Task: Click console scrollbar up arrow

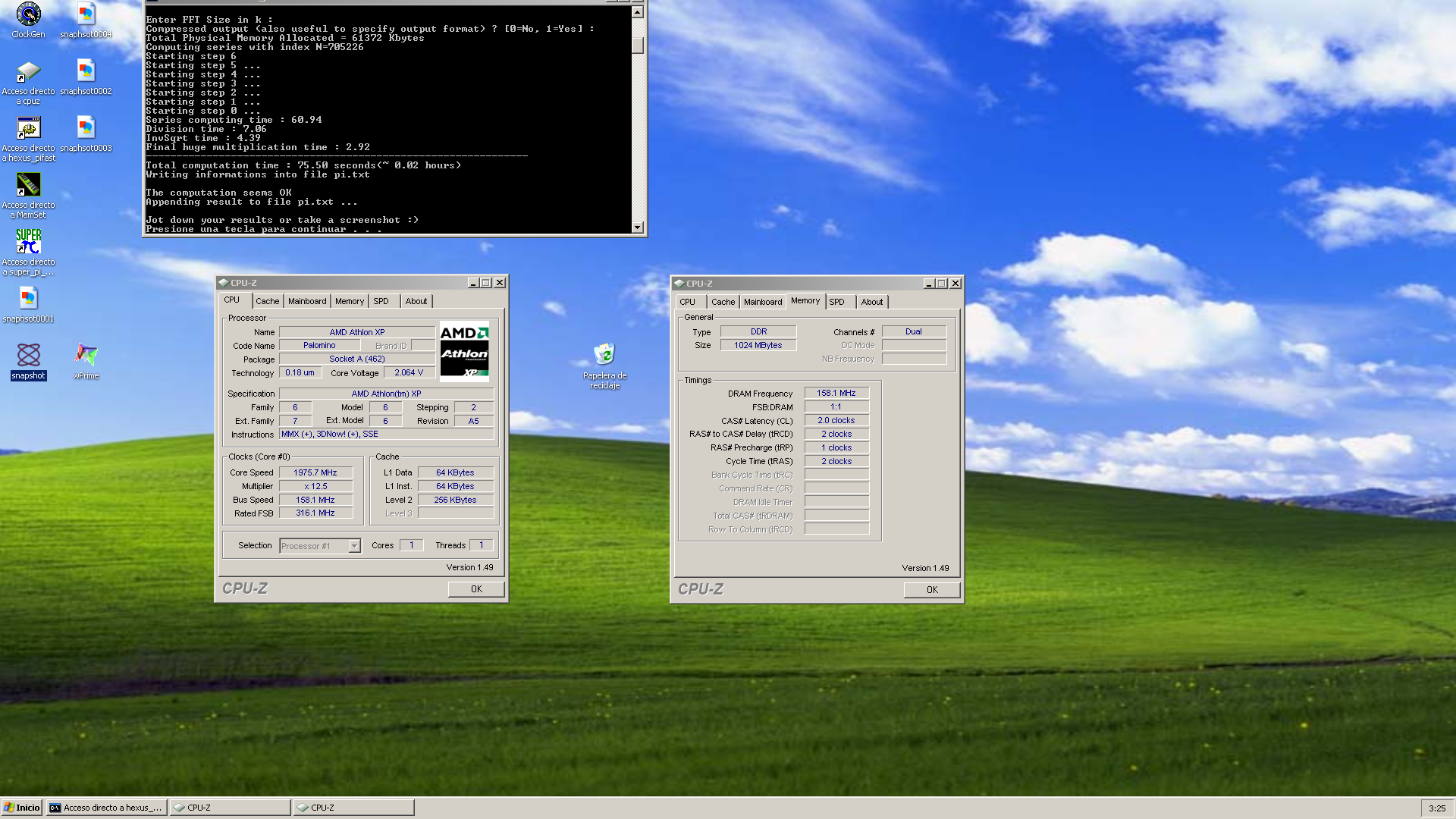Action: pos(638,12)
